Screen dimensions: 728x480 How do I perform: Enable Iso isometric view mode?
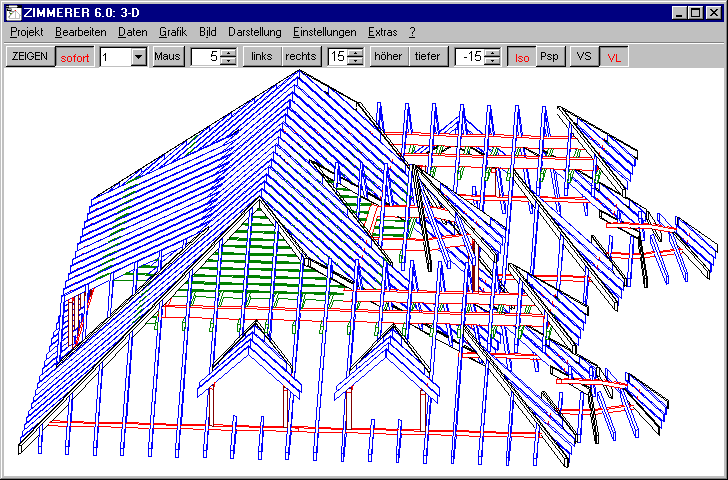tap(521, 57)
